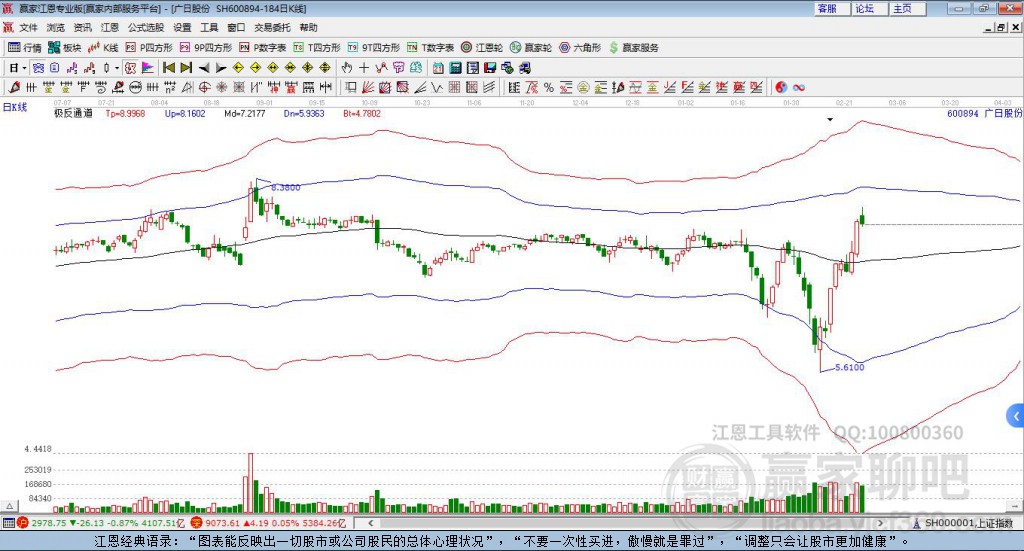The image size is (1024, 551).
Task: Click the 8.3800 high price marker
Action: (285, 187)
